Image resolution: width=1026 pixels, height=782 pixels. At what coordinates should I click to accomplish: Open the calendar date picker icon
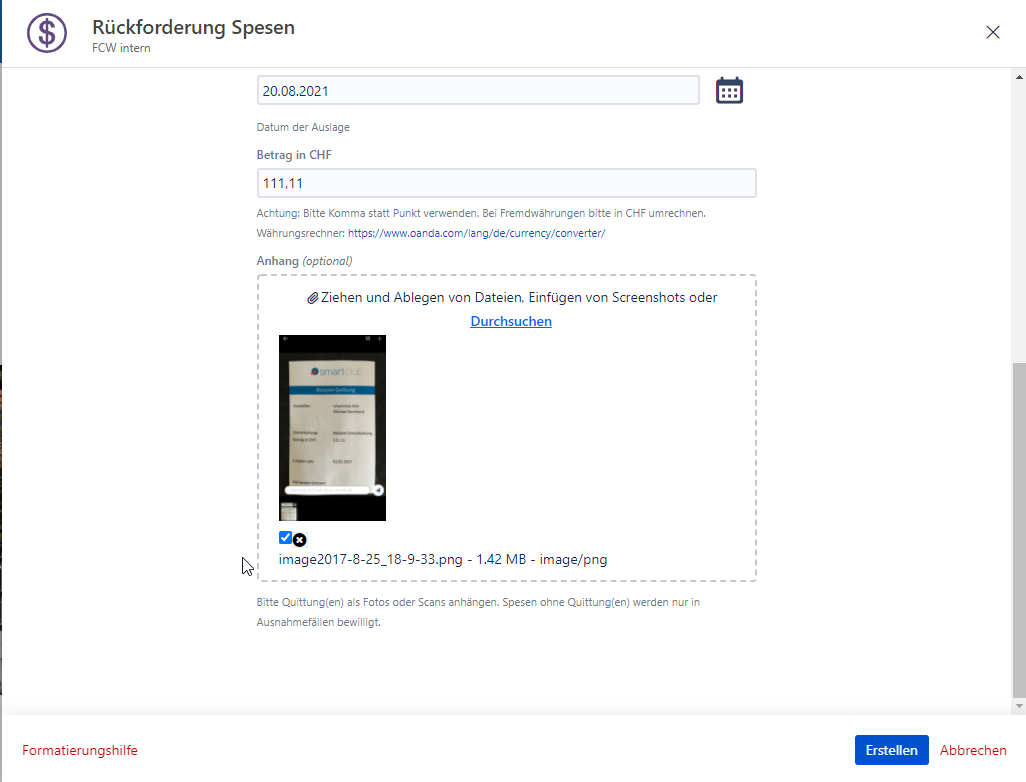729,91
